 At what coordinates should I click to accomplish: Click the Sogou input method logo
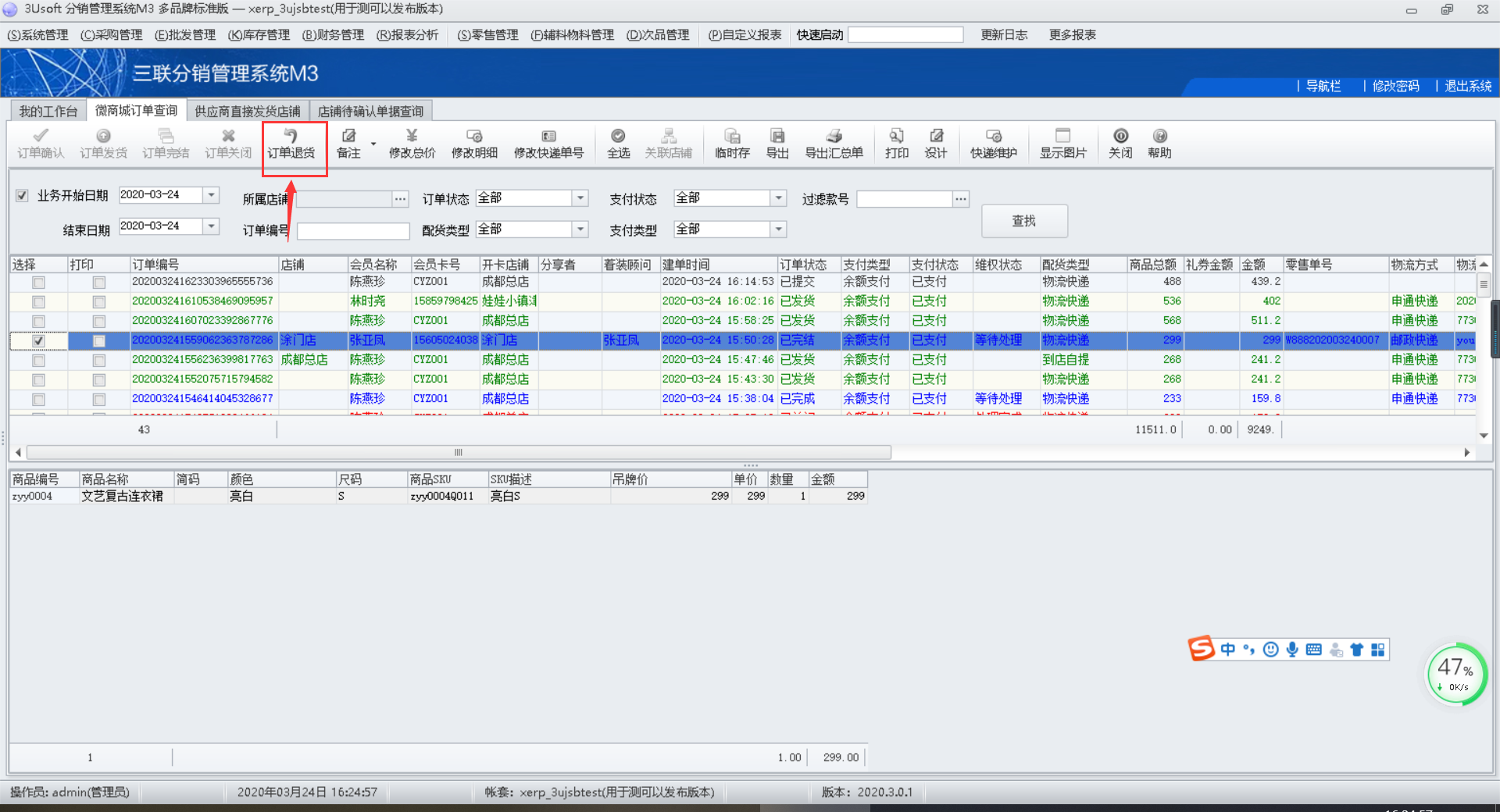click(1202, 649)
